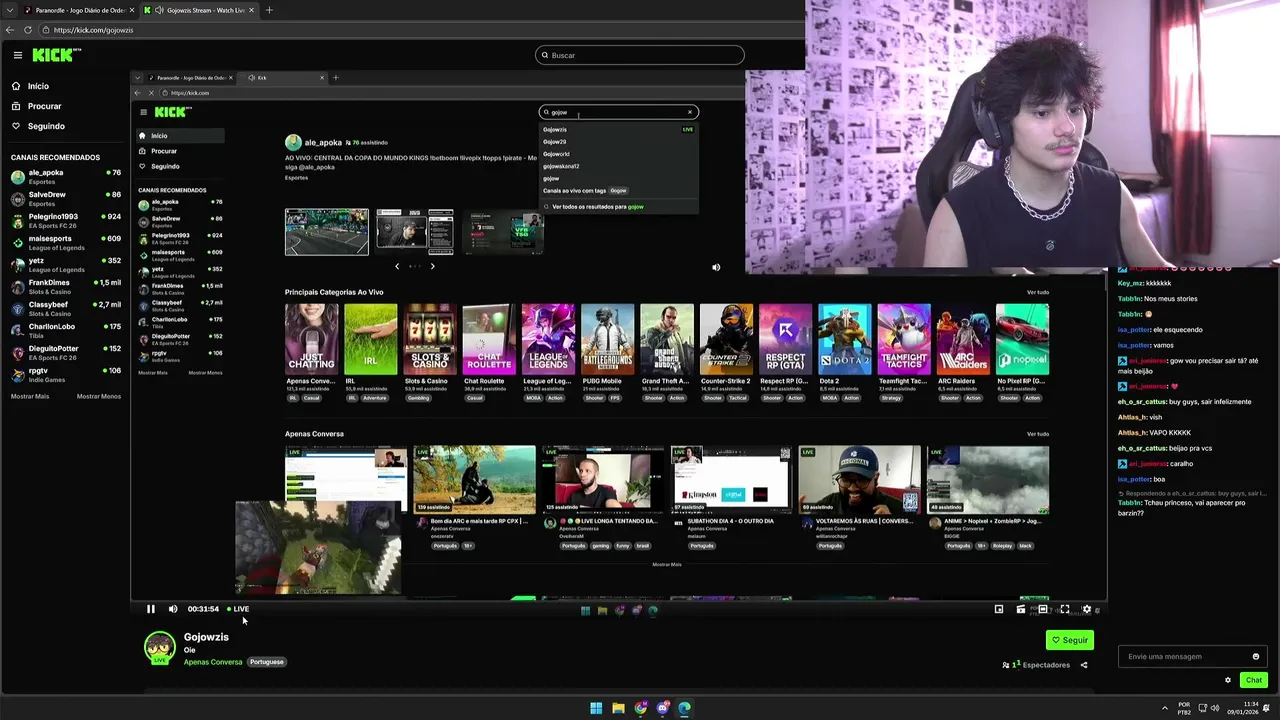Open the POR PTB2 language switcher
Image resolution: width=1280 pixels, height=720 pixels.
(1184, 708)
